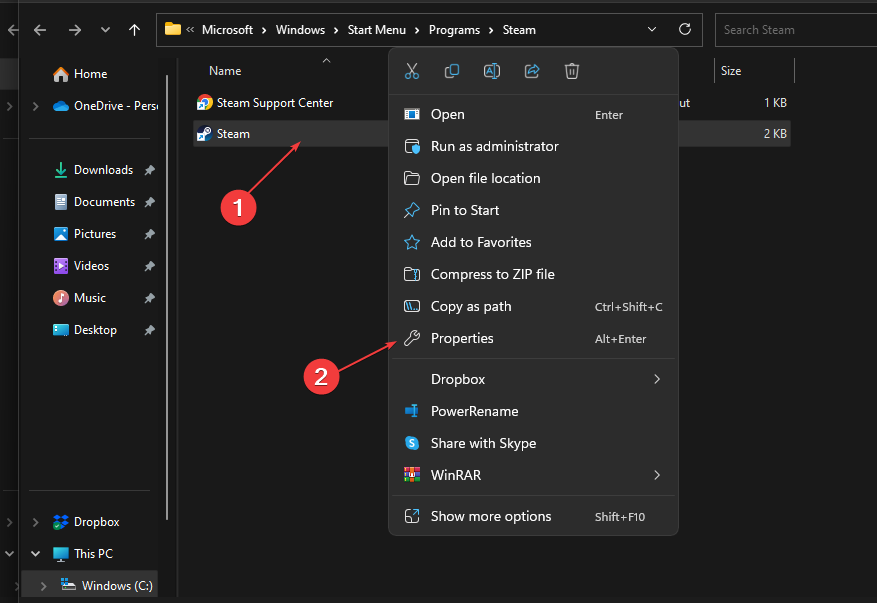Click the Copy icon in context menu
The width and height of the screenshot is (877, 603).
451,71
